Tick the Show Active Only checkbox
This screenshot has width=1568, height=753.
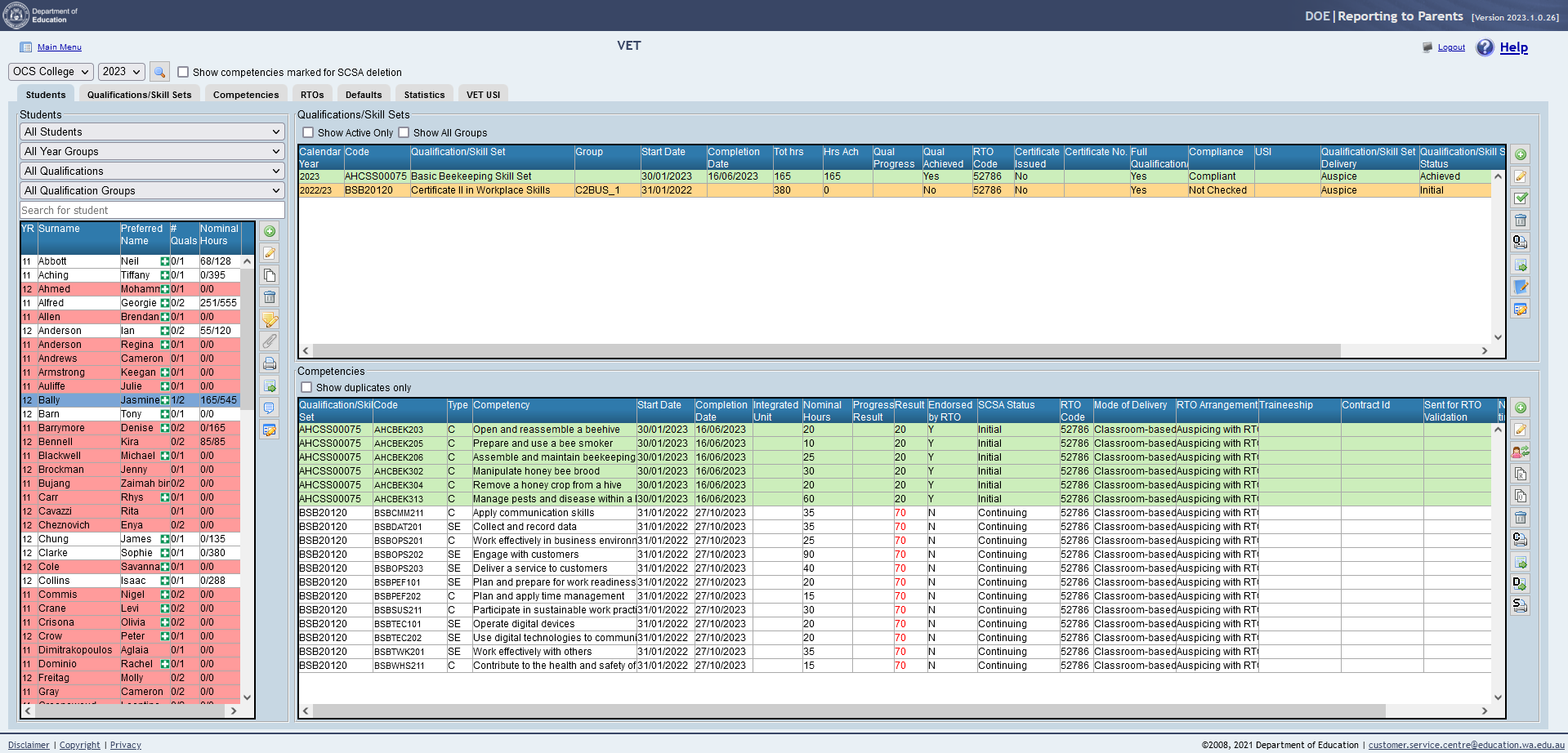click(308, 132)
